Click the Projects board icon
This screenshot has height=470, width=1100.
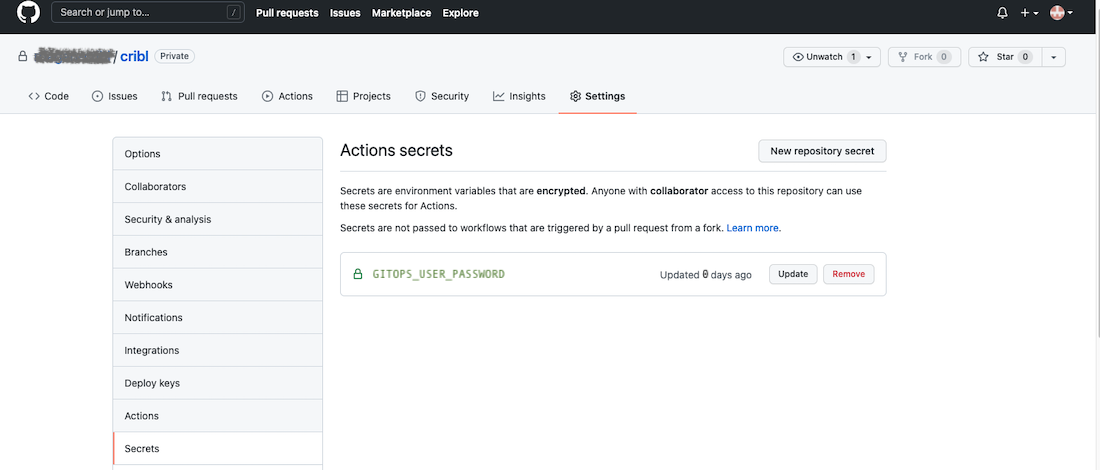342,96
